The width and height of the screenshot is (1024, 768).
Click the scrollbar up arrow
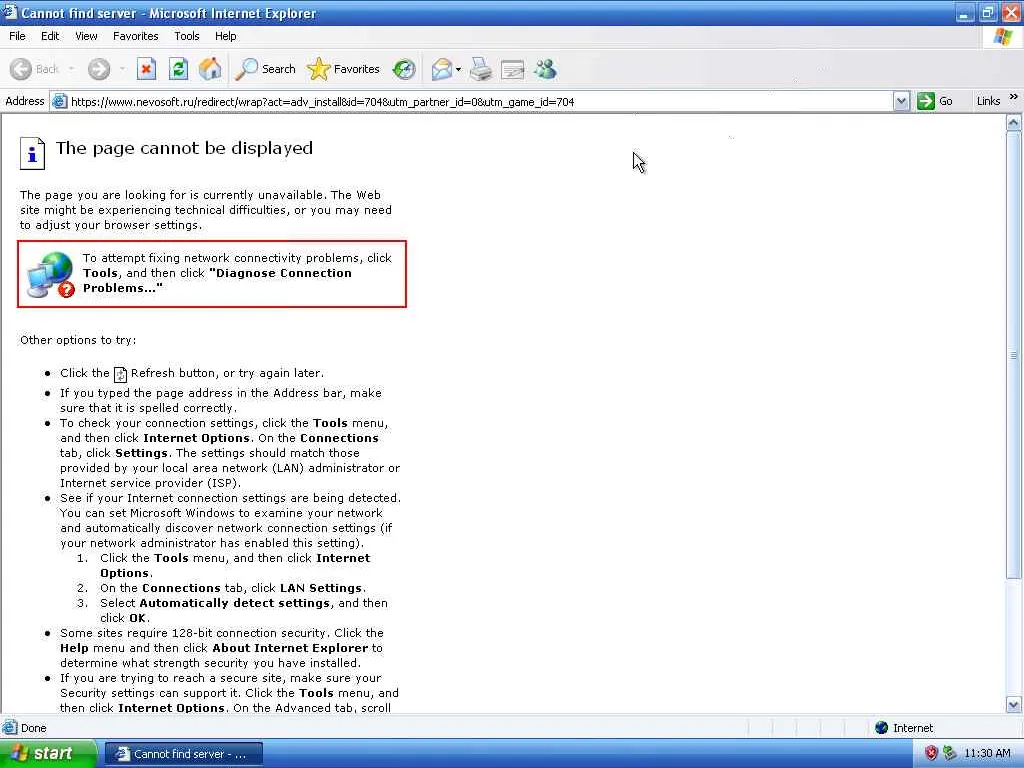[1014, 123]
